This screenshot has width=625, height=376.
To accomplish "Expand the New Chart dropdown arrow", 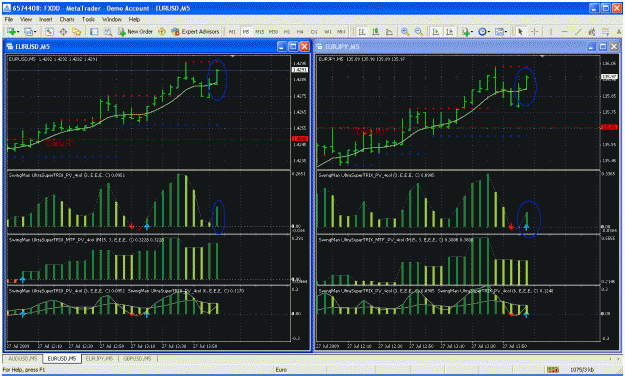I will pyautogui.click(x=18, y=32).
